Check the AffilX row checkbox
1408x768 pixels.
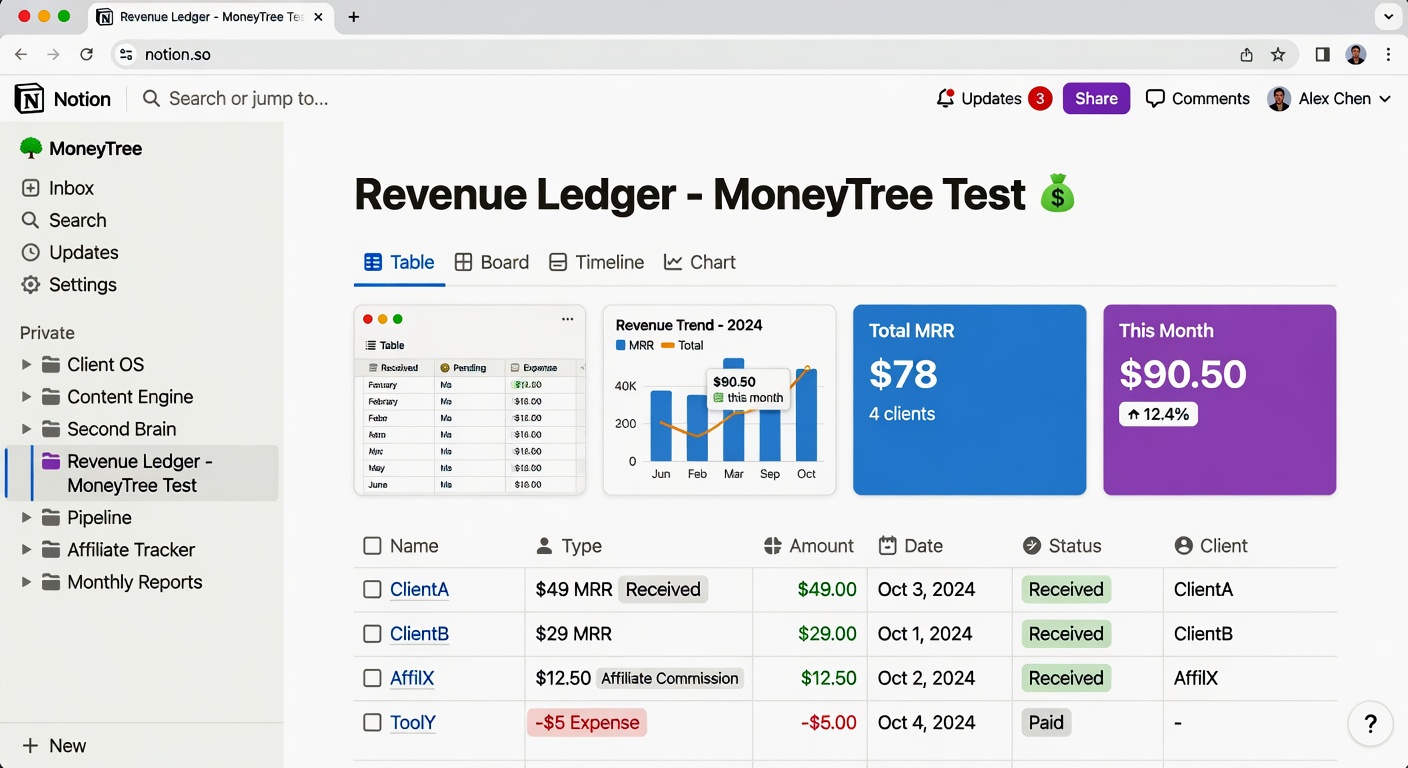[372, 678]
